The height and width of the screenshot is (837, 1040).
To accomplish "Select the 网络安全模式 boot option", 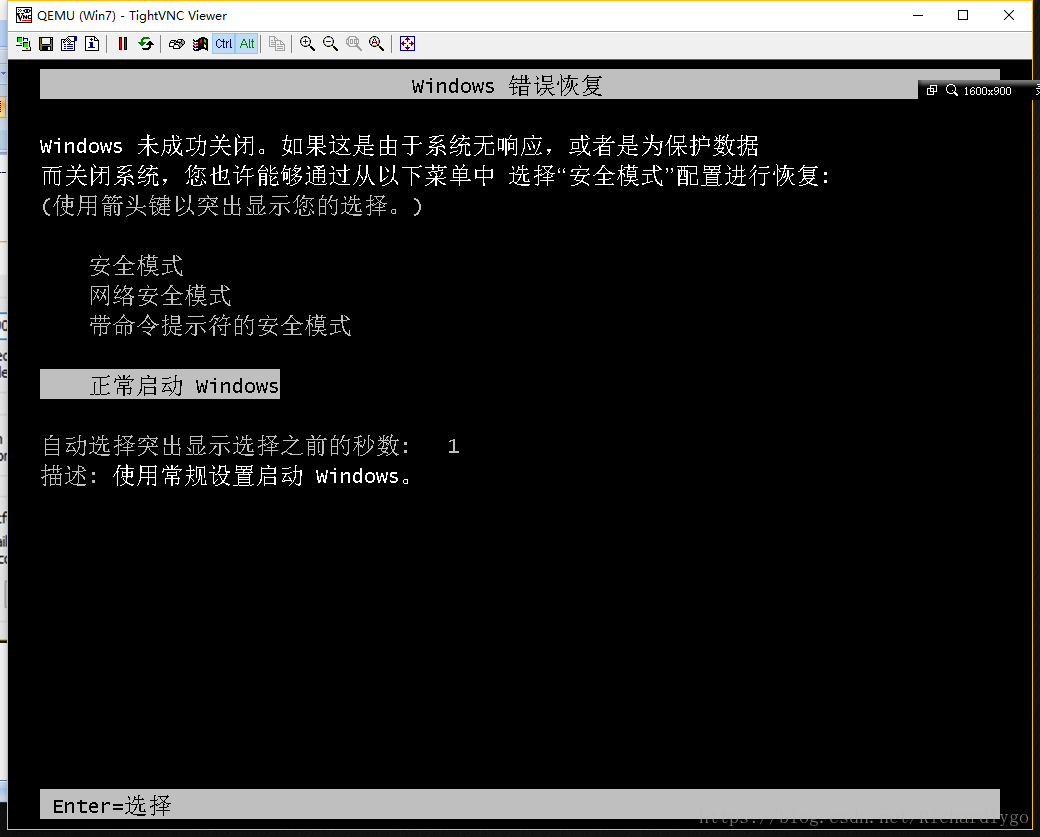I will [x=160, y=296].
